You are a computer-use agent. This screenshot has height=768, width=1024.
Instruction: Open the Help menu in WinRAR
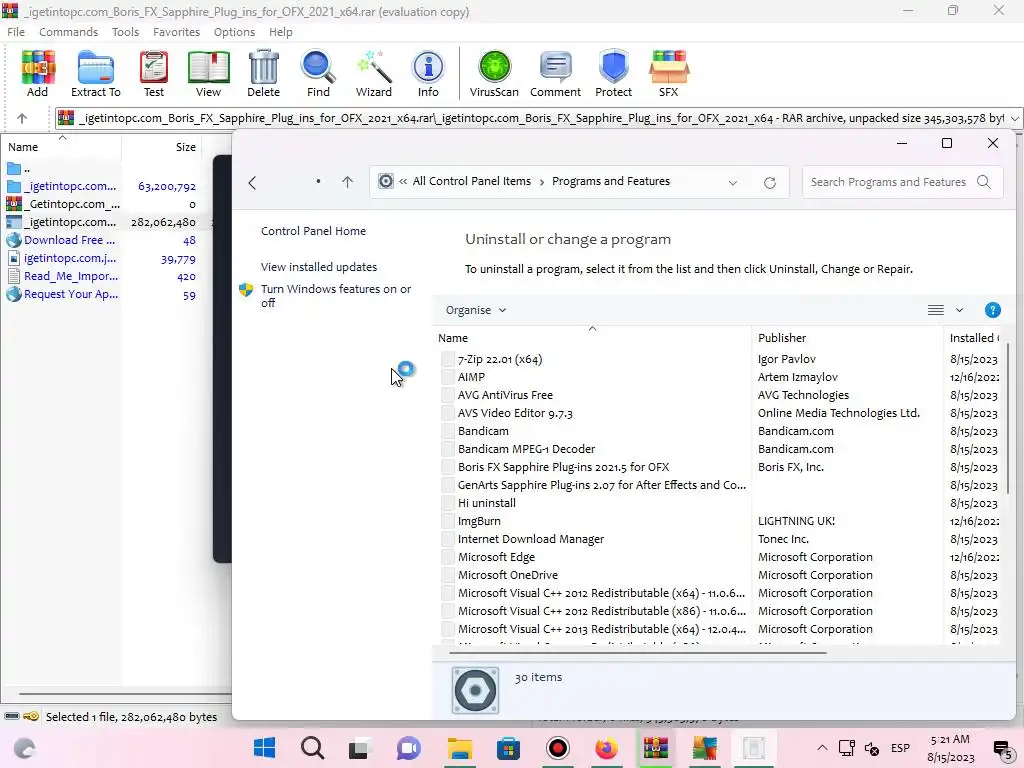(281, 32)
